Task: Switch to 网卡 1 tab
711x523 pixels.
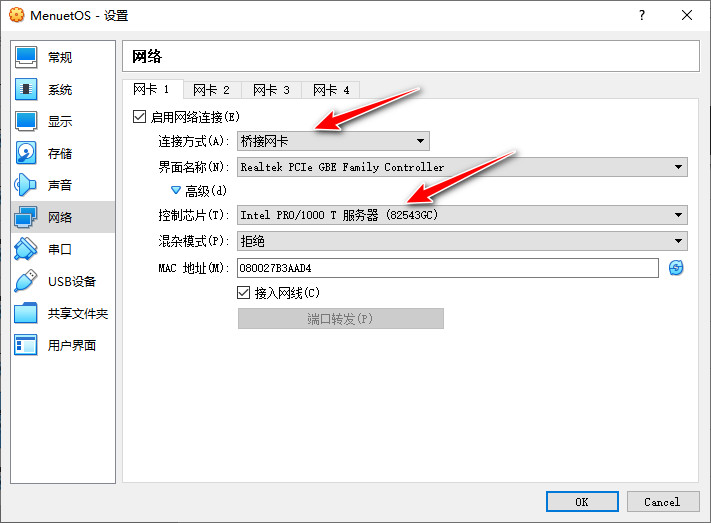Action: [x=152, y=89]
